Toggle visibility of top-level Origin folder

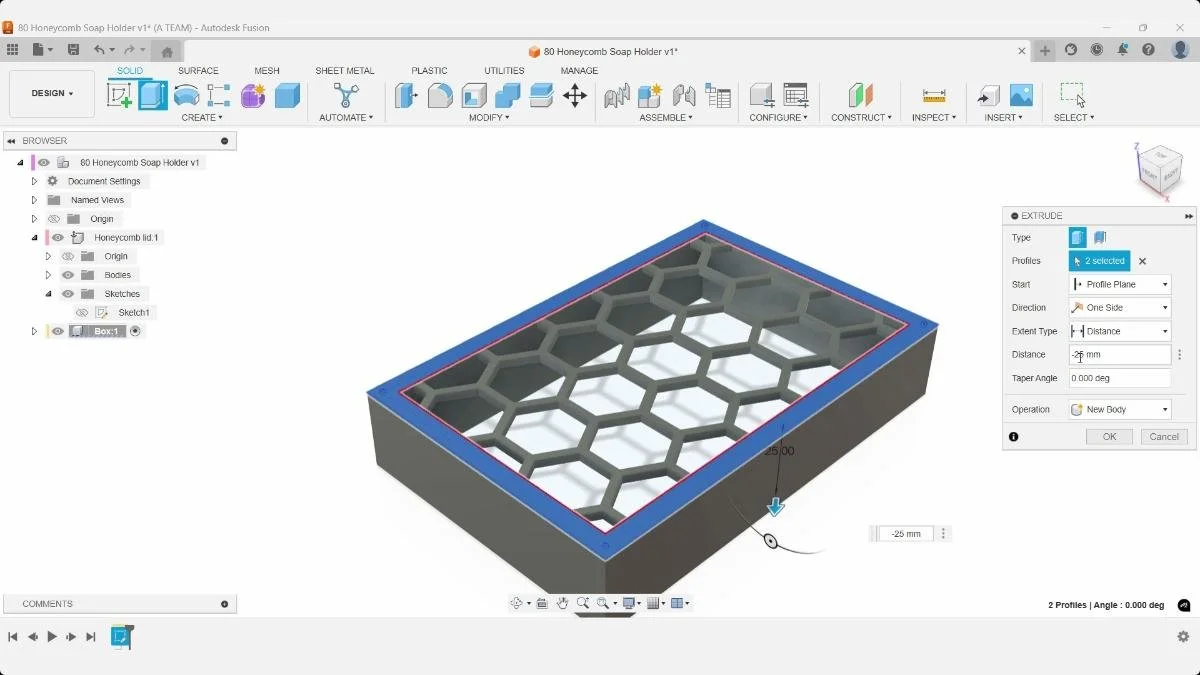click(x=54, y=219)
